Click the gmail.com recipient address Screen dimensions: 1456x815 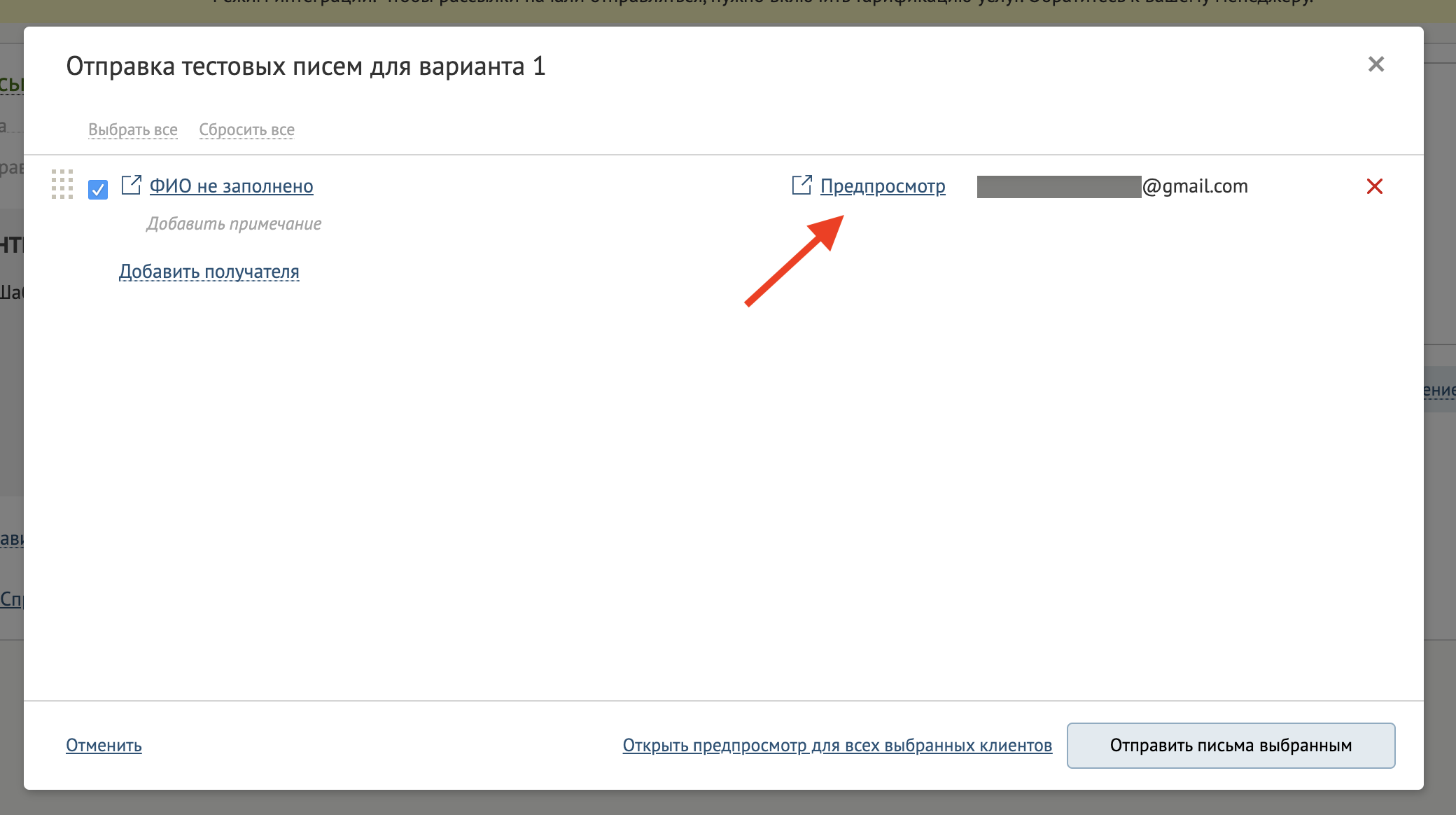coord(1112,186)
